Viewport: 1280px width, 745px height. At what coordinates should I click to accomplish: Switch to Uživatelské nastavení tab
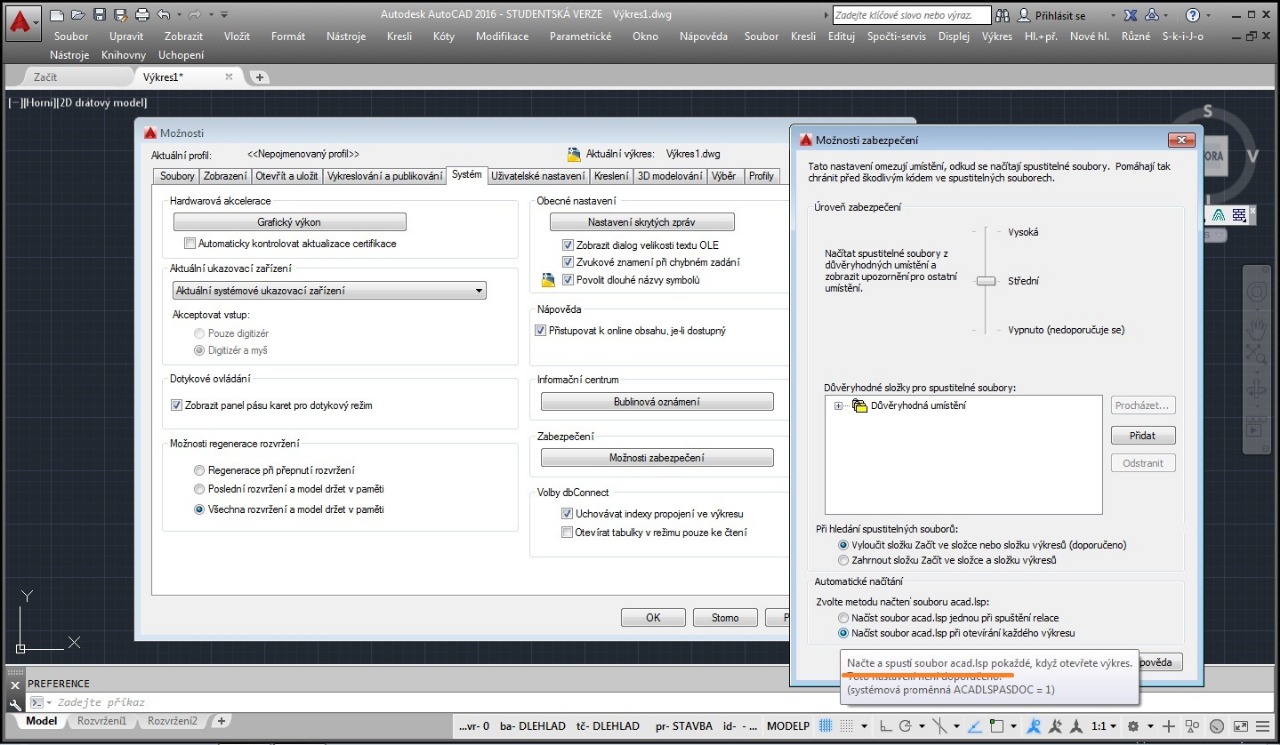[538, 176]
